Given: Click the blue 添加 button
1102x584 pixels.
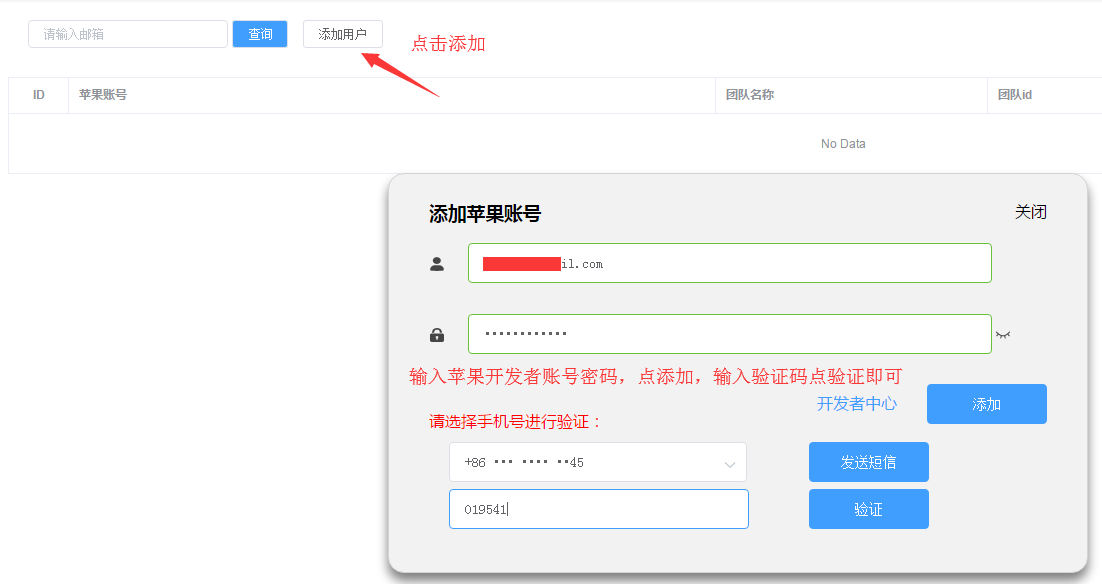Looking at the screenshot, I should pyautogui.click(x=987, y=404).
